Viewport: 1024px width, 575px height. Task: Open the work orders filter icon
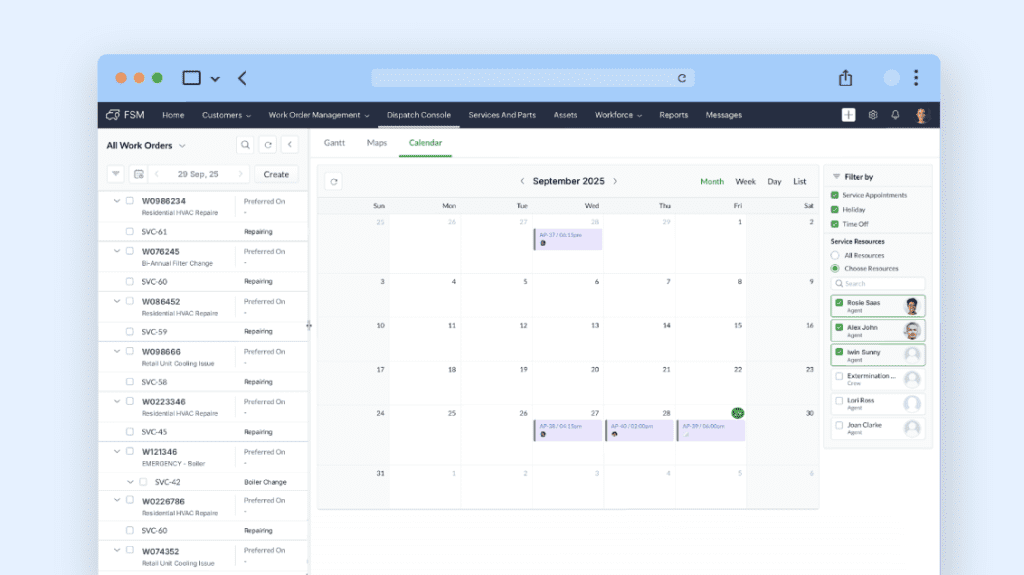click(116, 174)
